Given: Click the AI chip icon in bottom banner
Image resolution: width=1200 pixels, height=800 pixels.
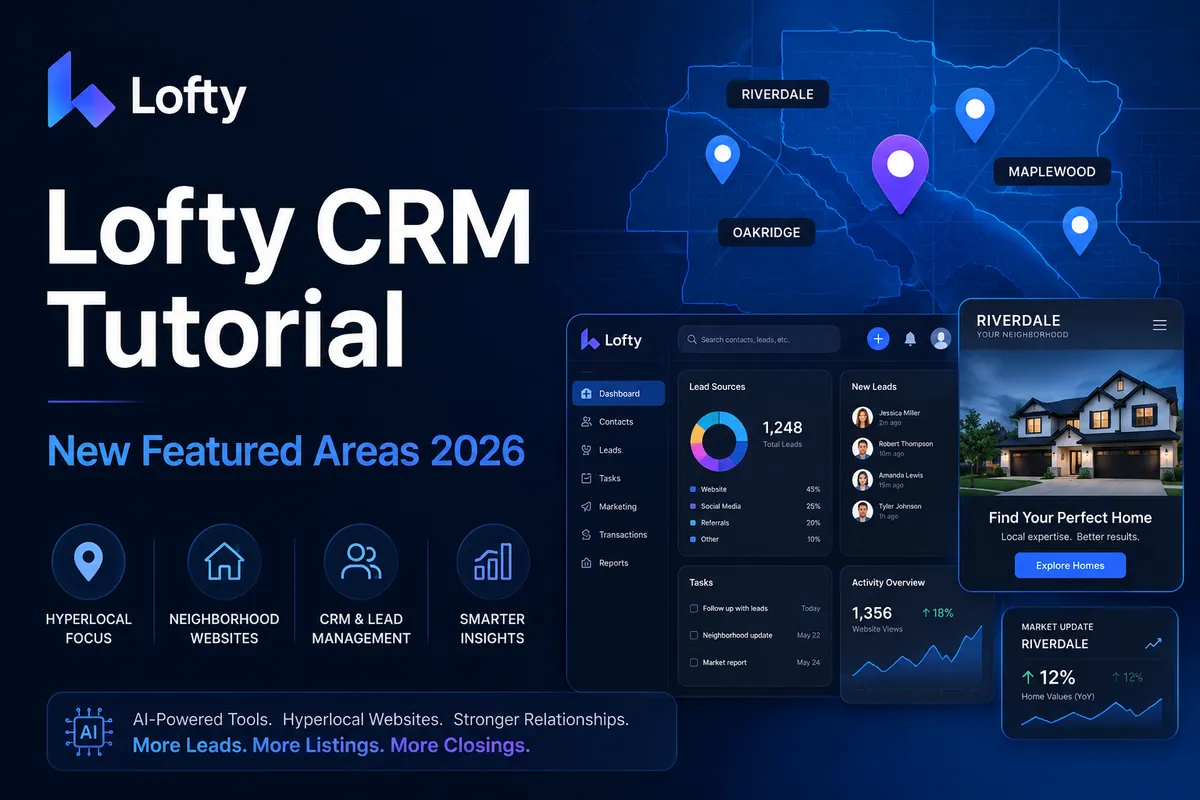Looking at the screenshot, I should coord(89,732).
